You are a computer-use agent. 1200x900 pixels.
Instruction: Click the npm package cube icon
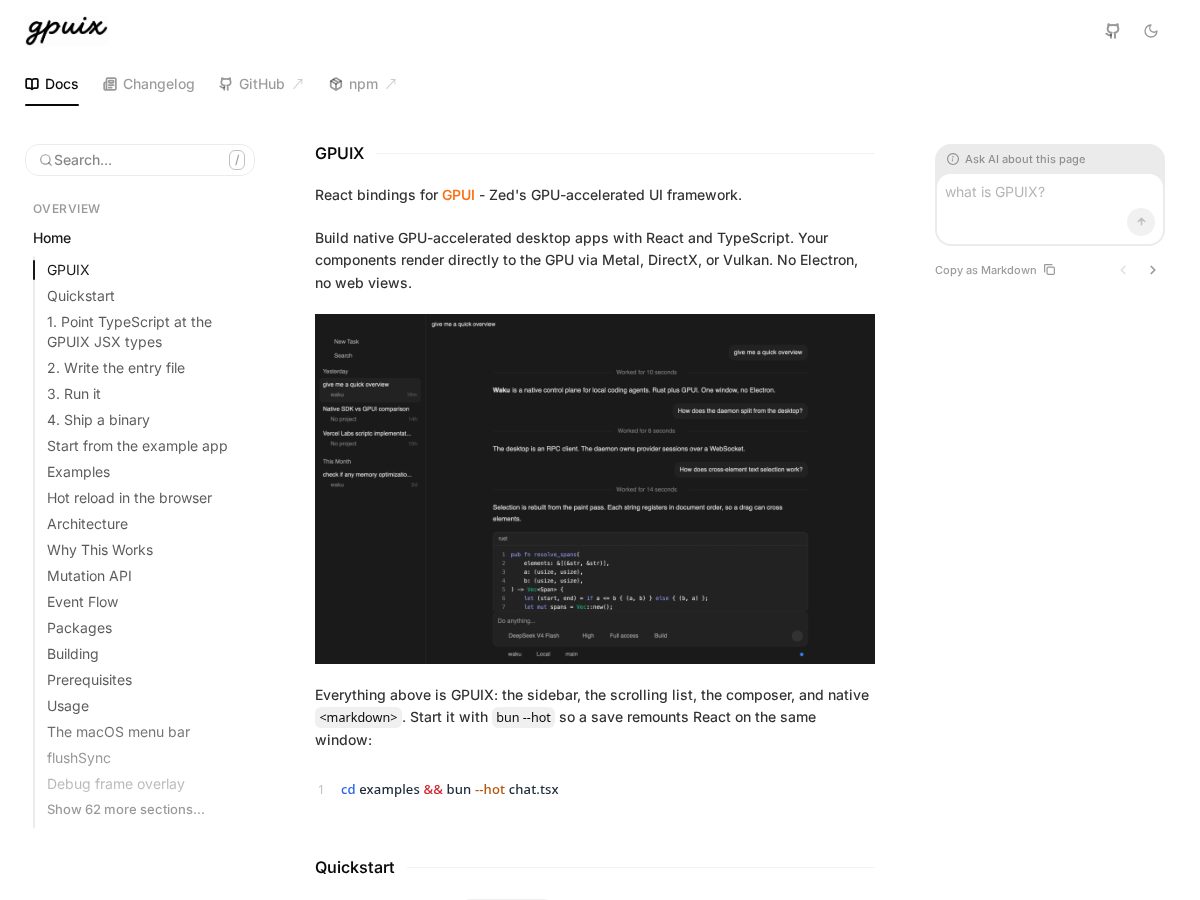(336, 84)
